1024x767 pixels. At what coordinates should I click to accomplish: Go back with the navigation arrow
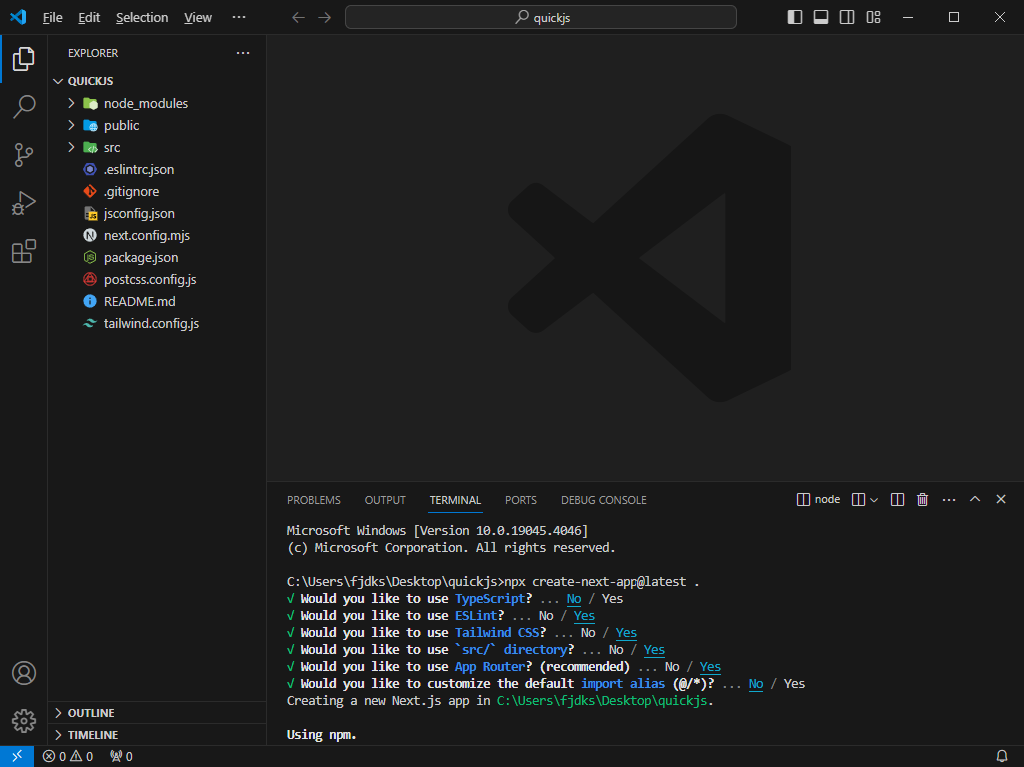click(x=298, y=17)
